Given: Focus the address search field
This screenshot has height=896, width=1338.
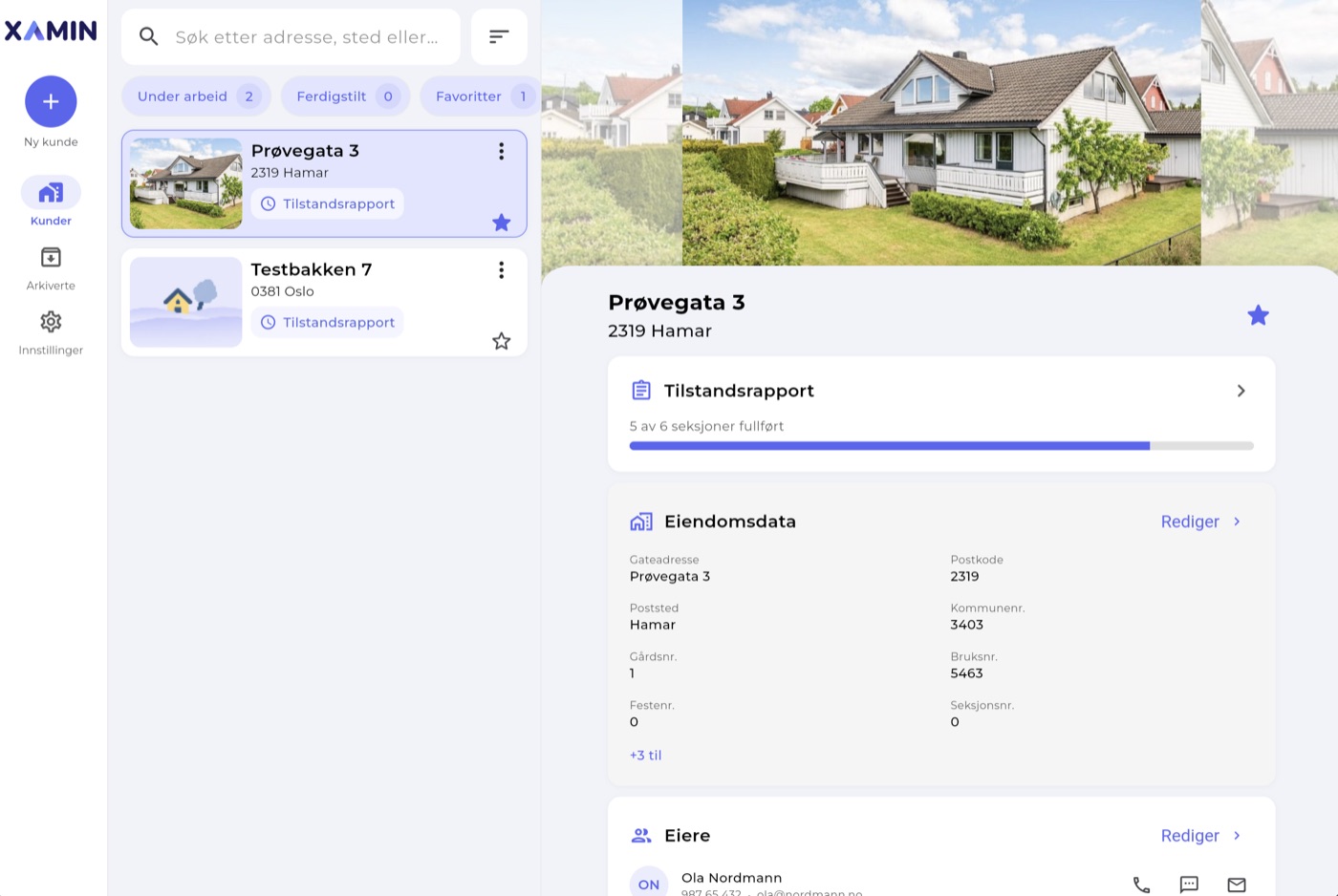Looking at the screenshot, I should [x=291, y=37].
